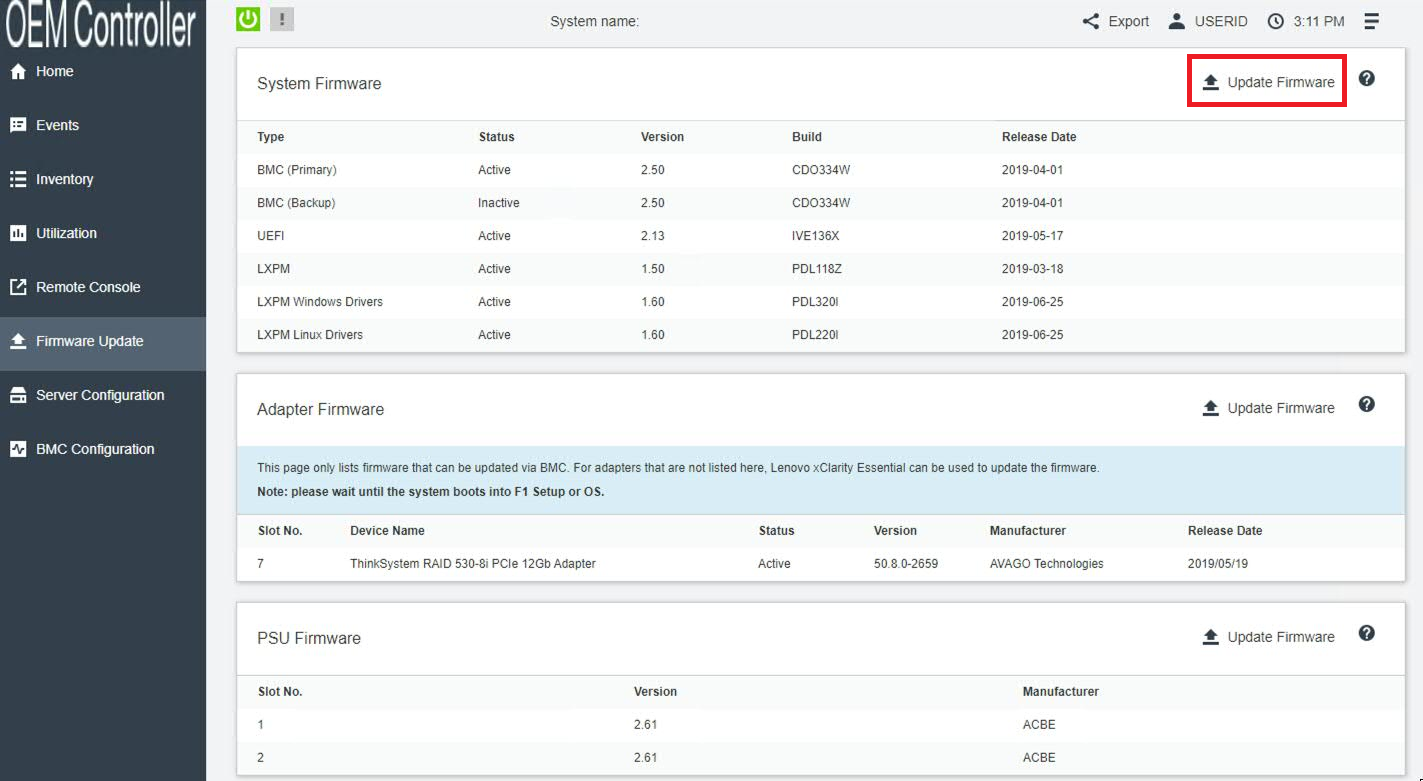Select the BMC (Primary) row
Viewport: 1423px width, 781px height.
[820, 170]
